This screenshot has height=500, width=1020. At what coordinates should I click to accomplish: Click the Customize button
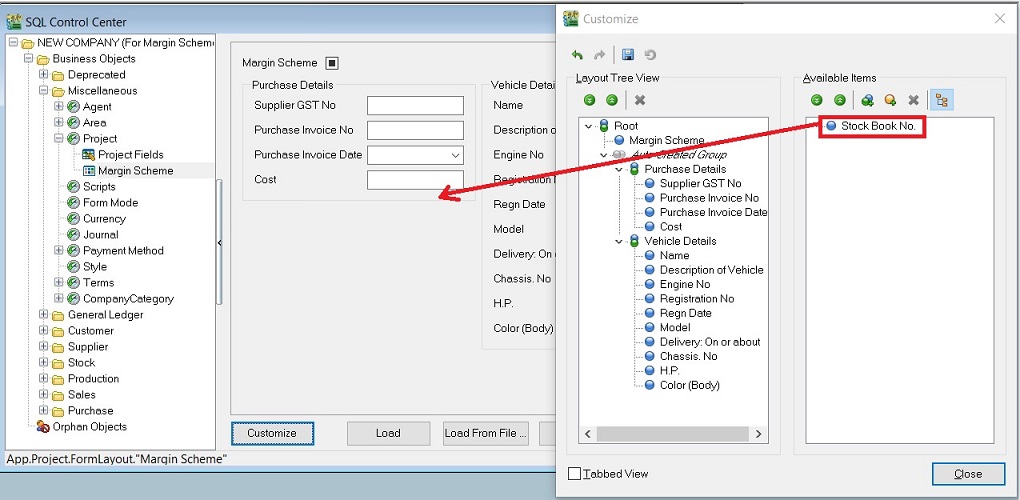point(272,433)
